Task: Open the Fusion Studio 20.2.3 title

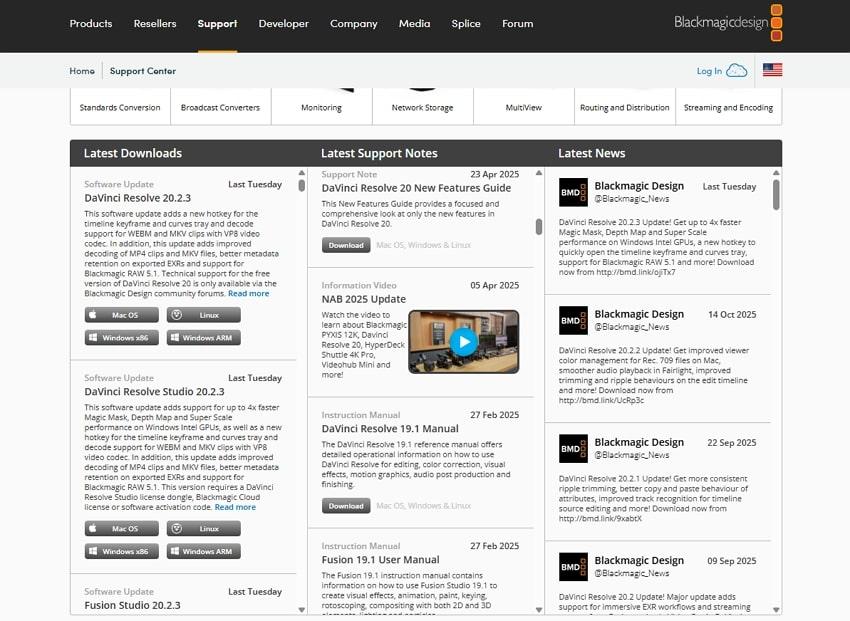Action: (132, 605)
